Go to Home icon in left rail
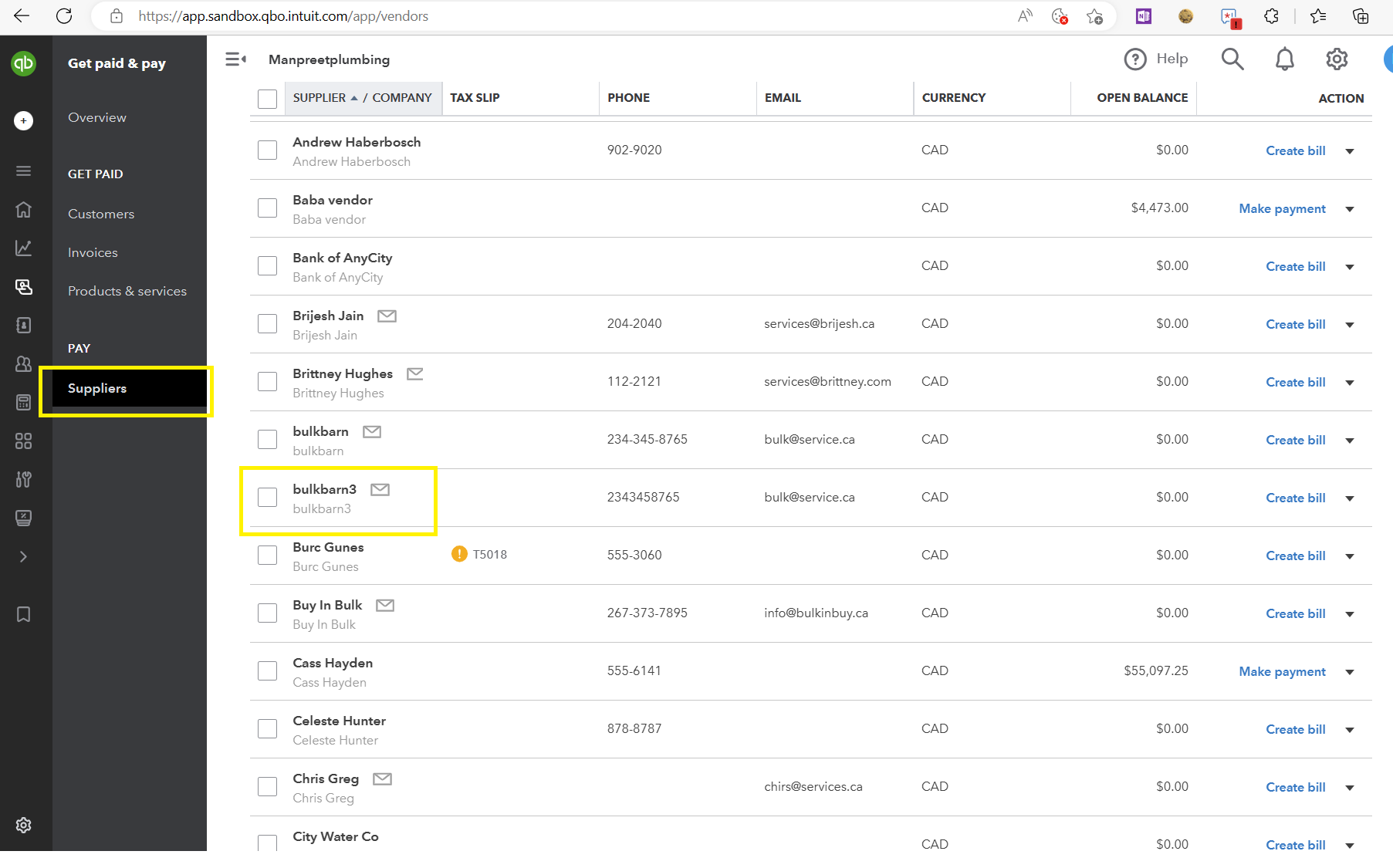 tap(23, 209)
